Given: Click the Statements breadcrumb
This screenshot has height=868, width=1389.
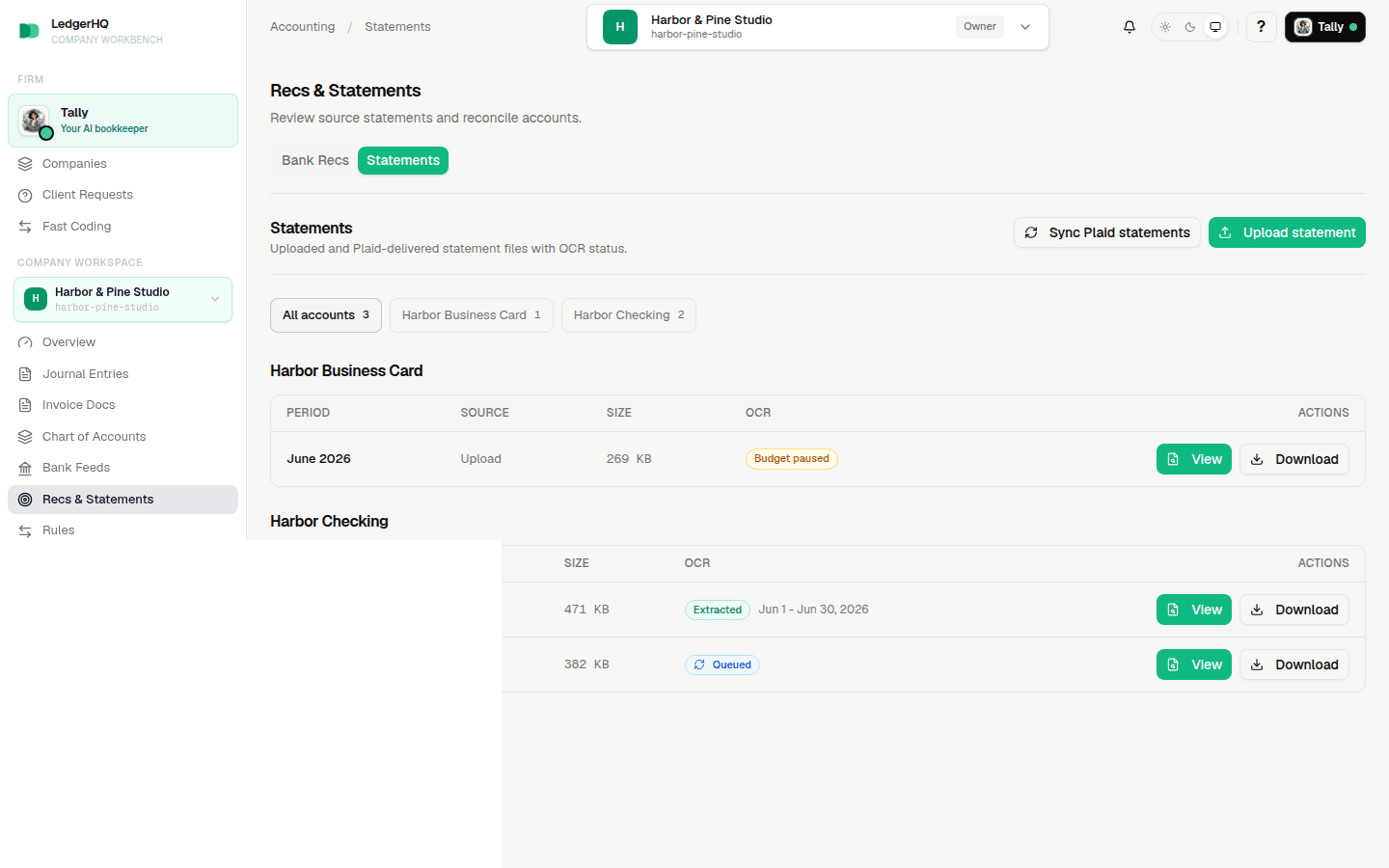Looking at the screenshot, I should pos(397,27).
